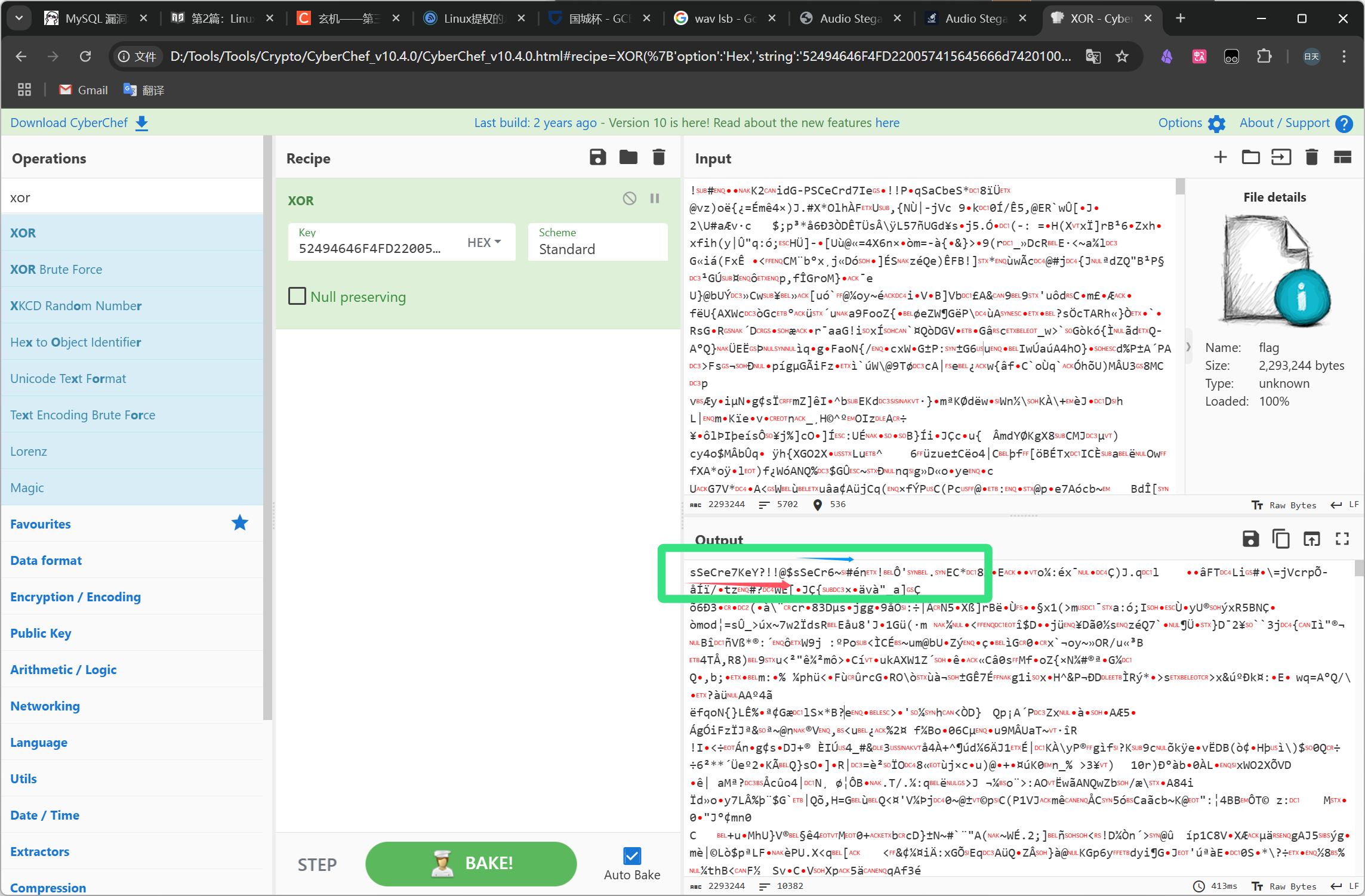This screenshot has width=1365, height=896.
Task: Switch to the MySQL browser tab
Action: [96, 18]
